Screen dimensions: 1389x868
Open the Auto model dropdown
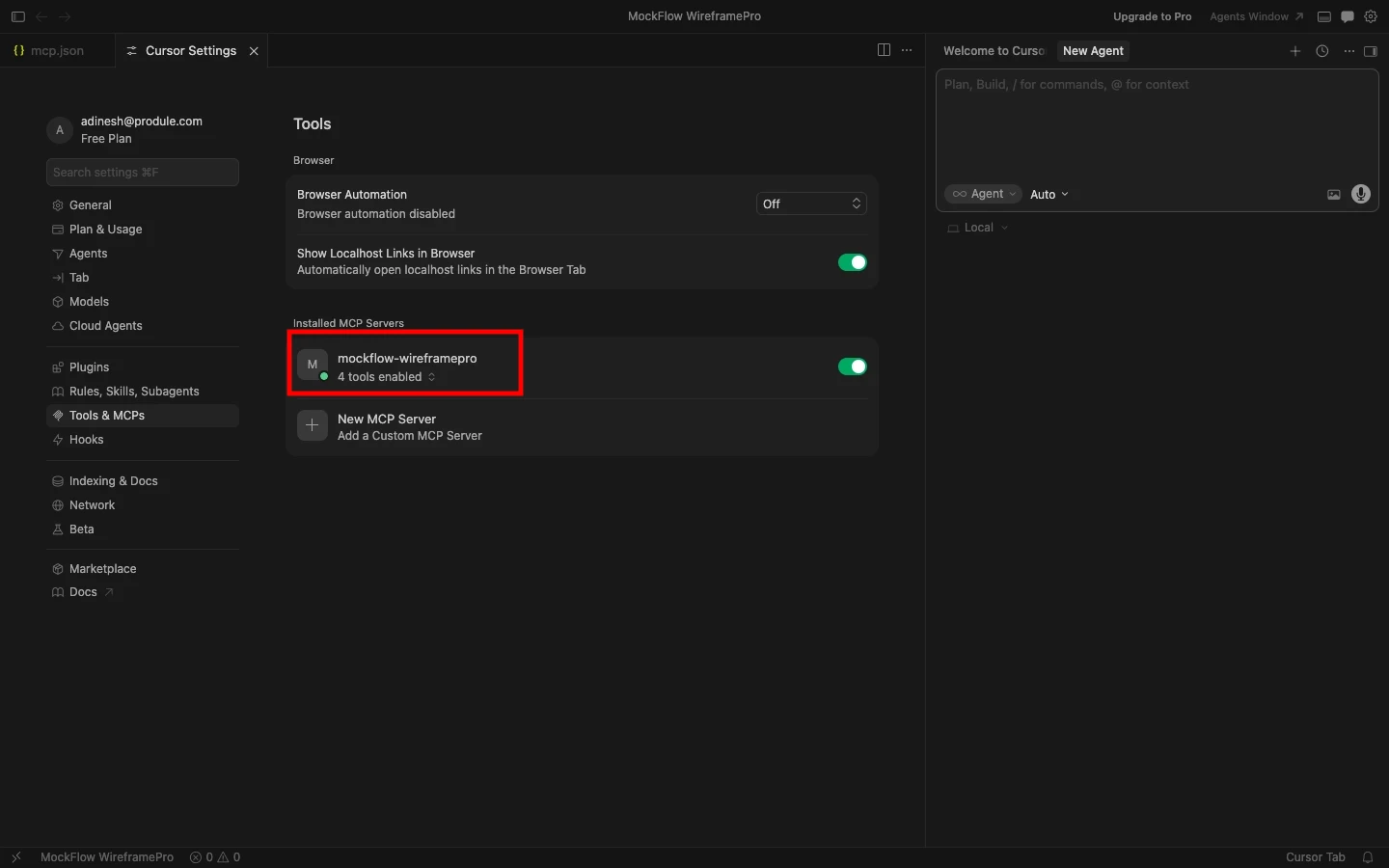click(1049, 195)
